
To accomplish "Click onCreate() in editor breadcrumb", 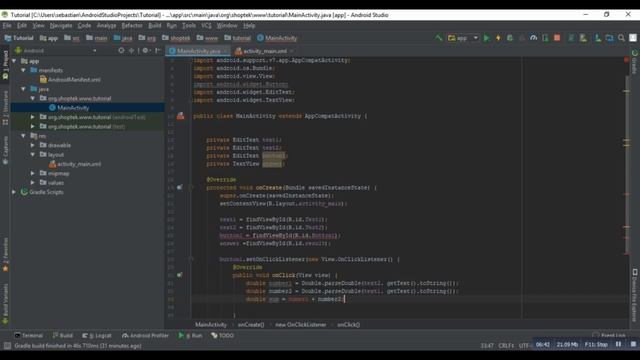I will click(x=251, y=325).
